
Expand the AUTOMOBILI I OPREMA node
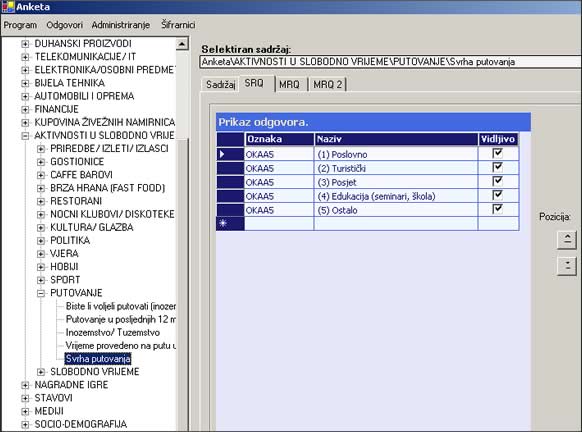[25, 96]
